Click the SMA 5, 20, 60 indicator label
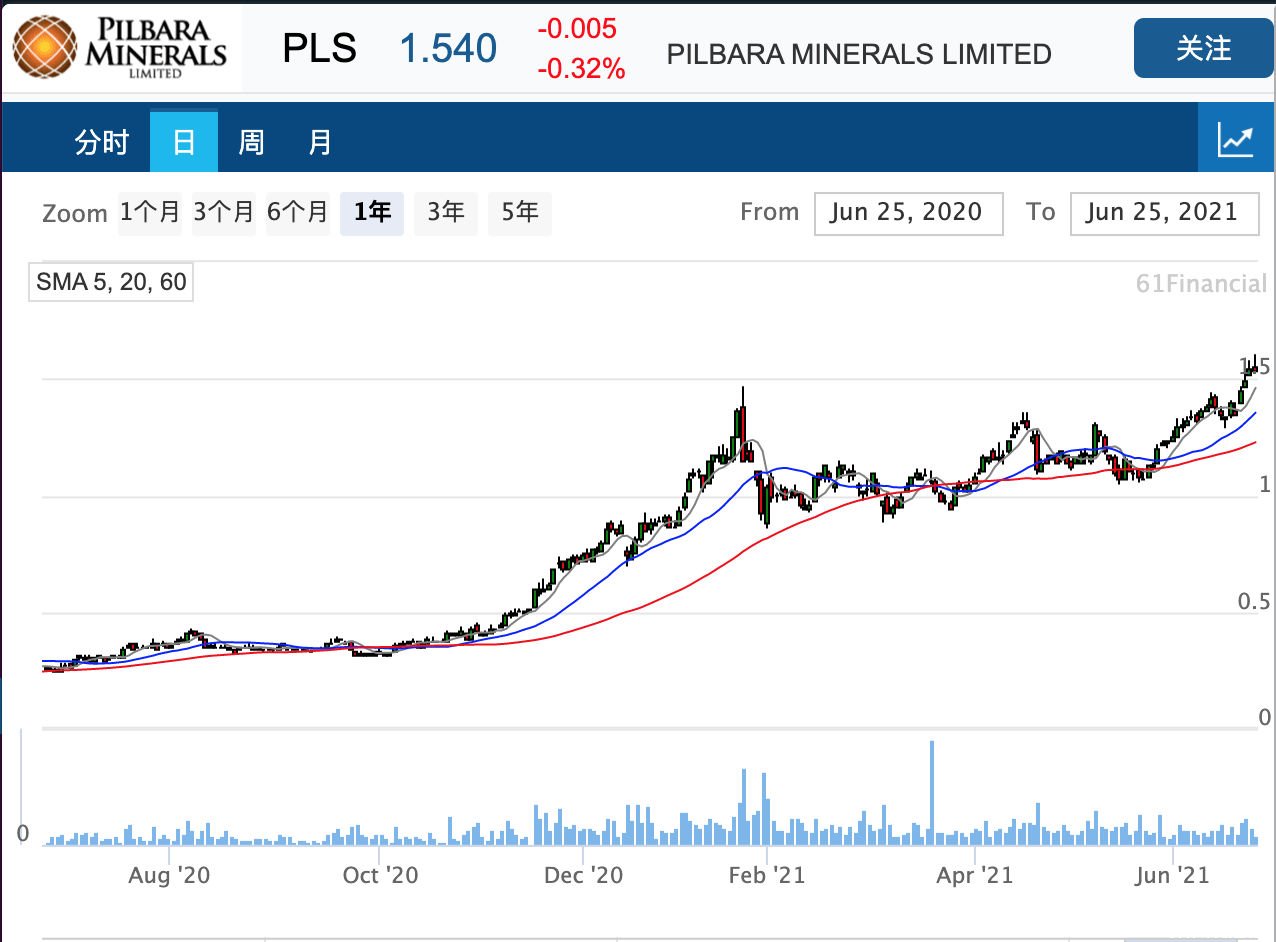The image size is (1276, 942). tap(111, 282)
